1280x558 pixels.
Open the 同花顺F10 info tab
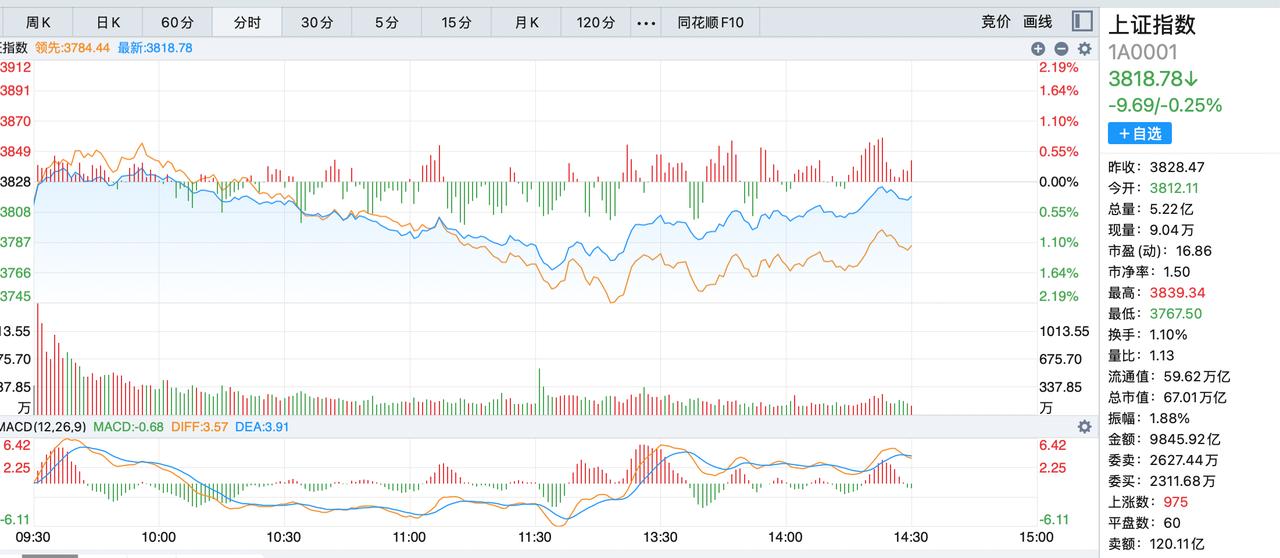pos(711,22)
